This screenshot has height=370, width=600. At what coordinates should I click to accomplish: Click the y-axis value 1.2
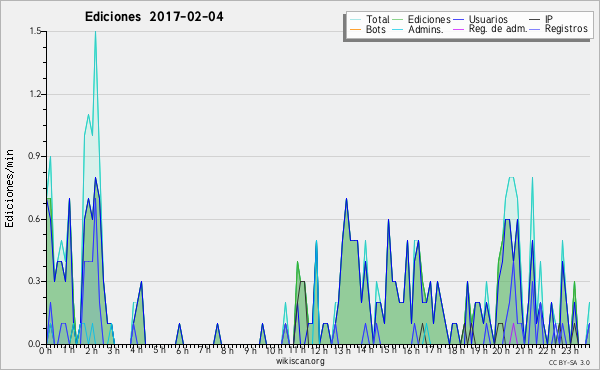pos(35,94)
